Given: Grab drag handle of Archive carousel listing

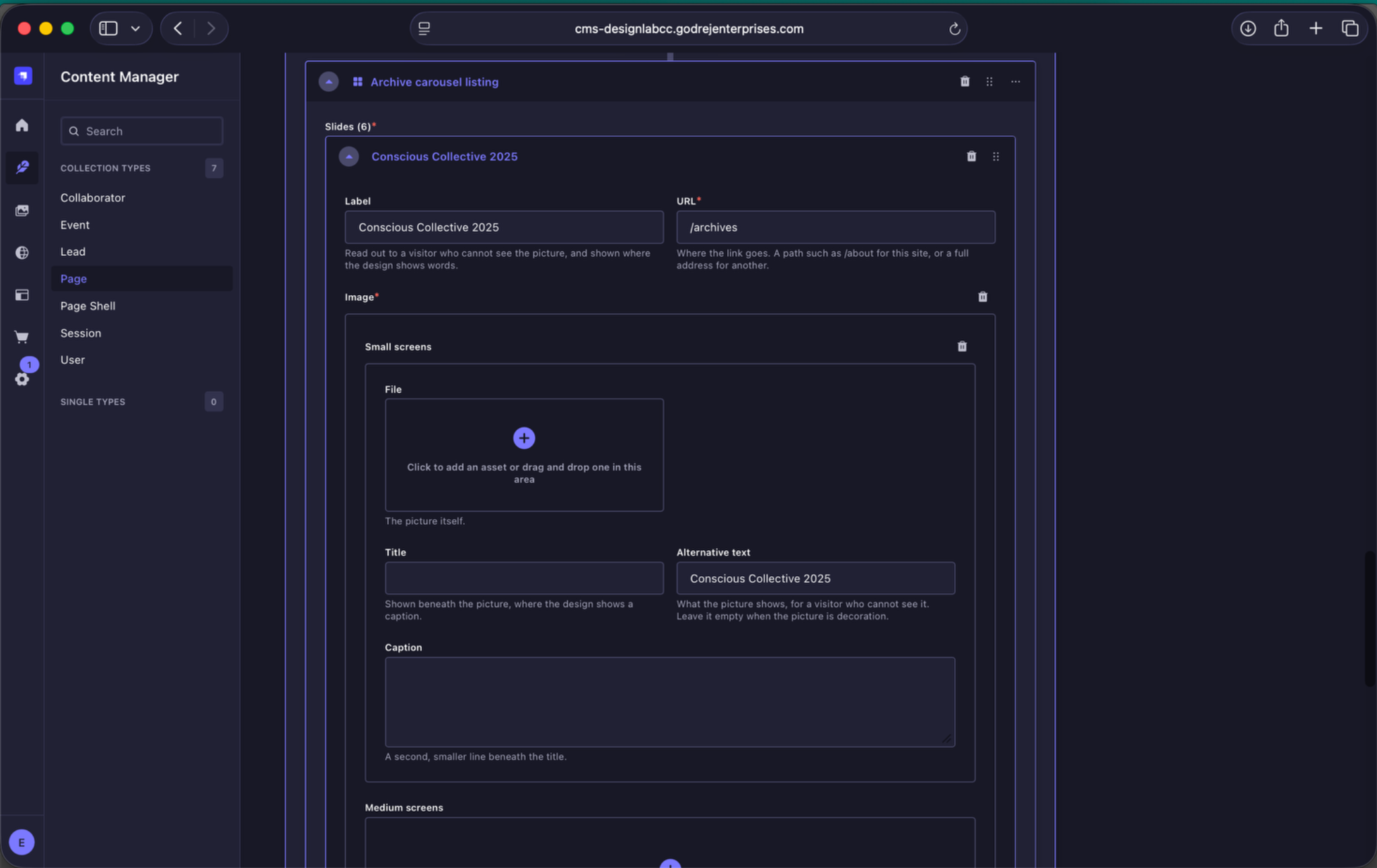Looking at the screenshot, I should (990, 81).
